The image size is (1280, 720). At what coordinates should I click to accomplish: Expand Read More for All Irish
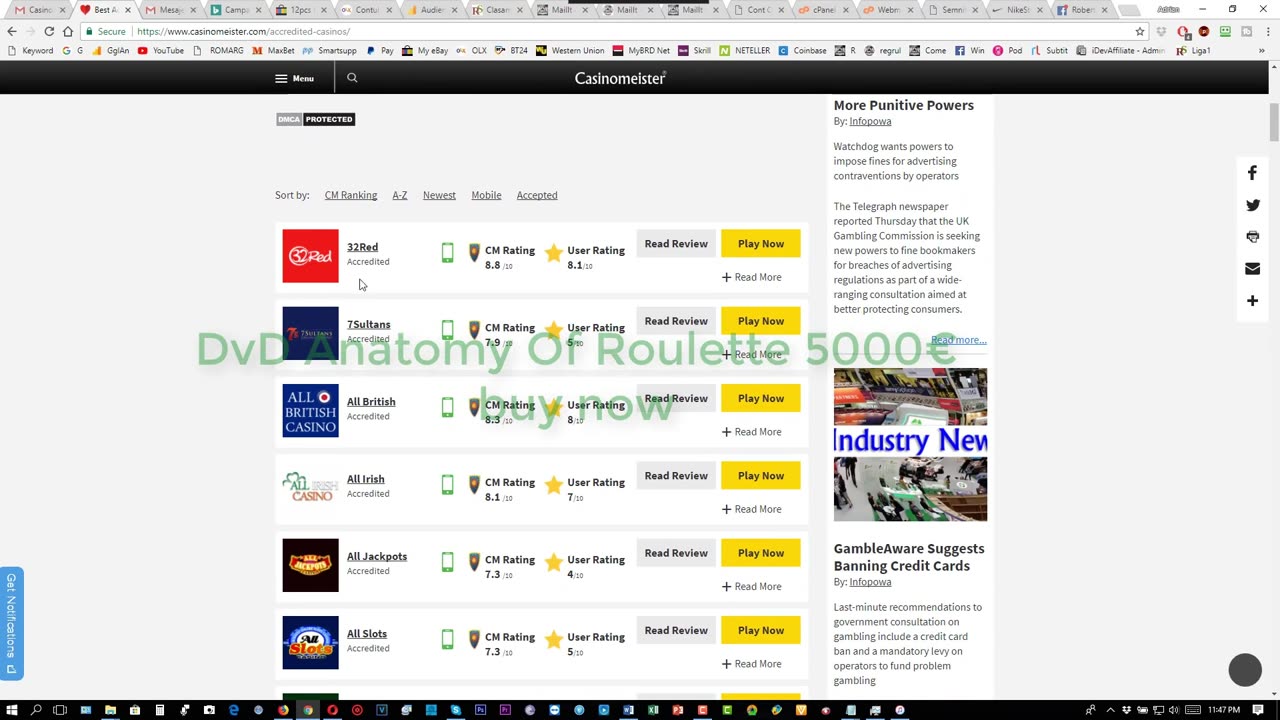click(x=752, y=509)
